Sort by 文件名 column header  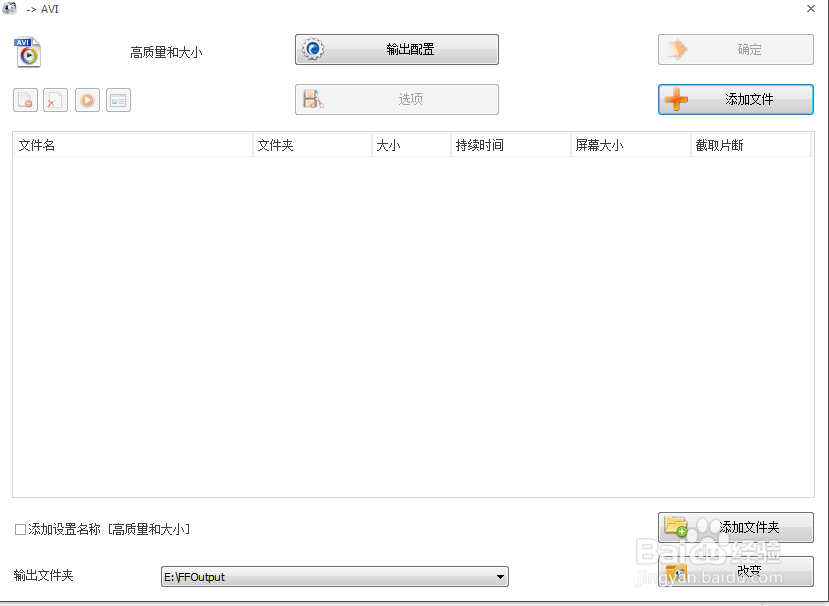pyautogui.click(x=133, y=145)
